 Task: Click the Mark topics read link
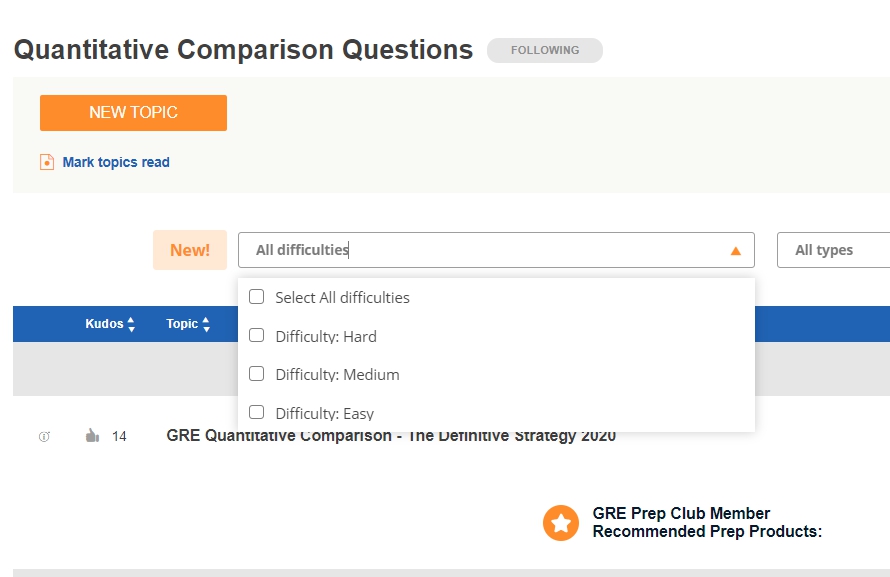(116, 162)
